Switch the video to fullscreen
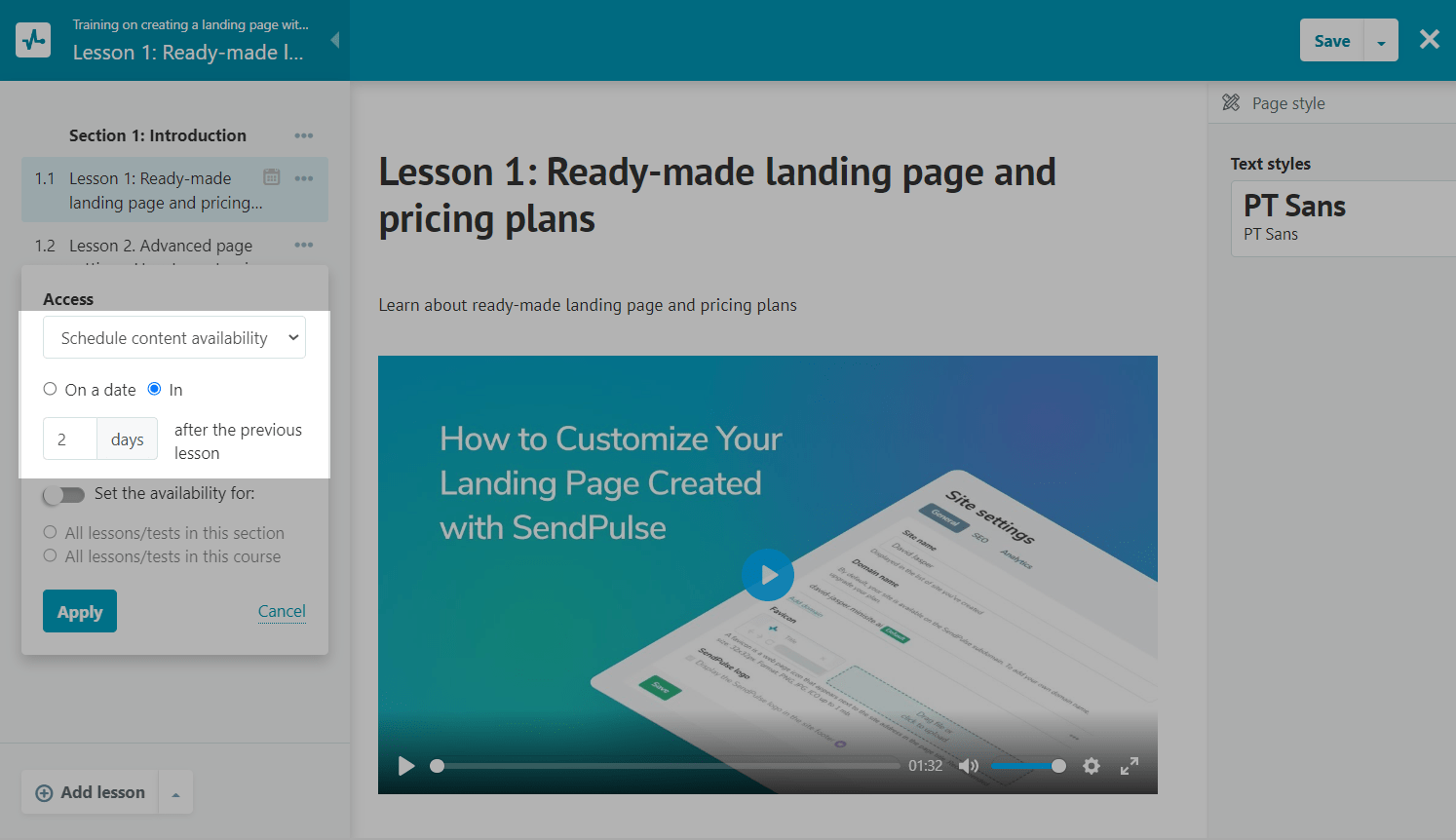Viewport: 1456px width, 840px height. point(1130,766)
